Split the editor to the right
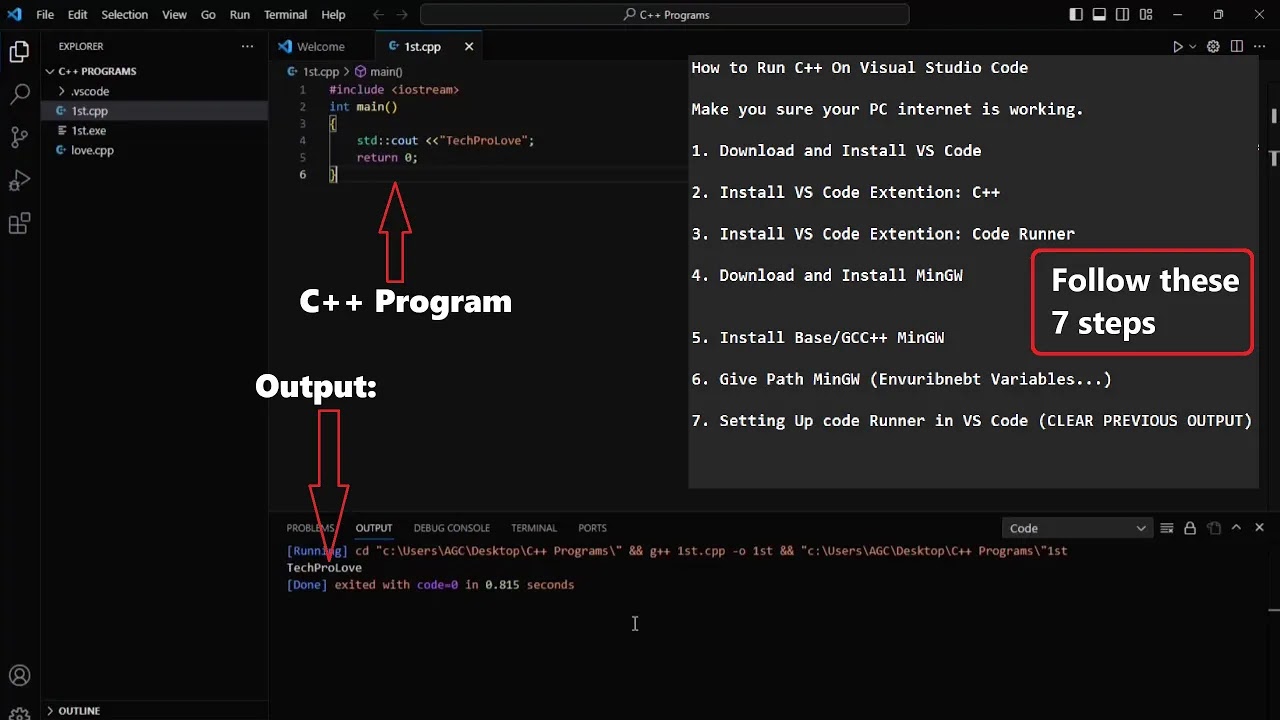 (1237, 47)
